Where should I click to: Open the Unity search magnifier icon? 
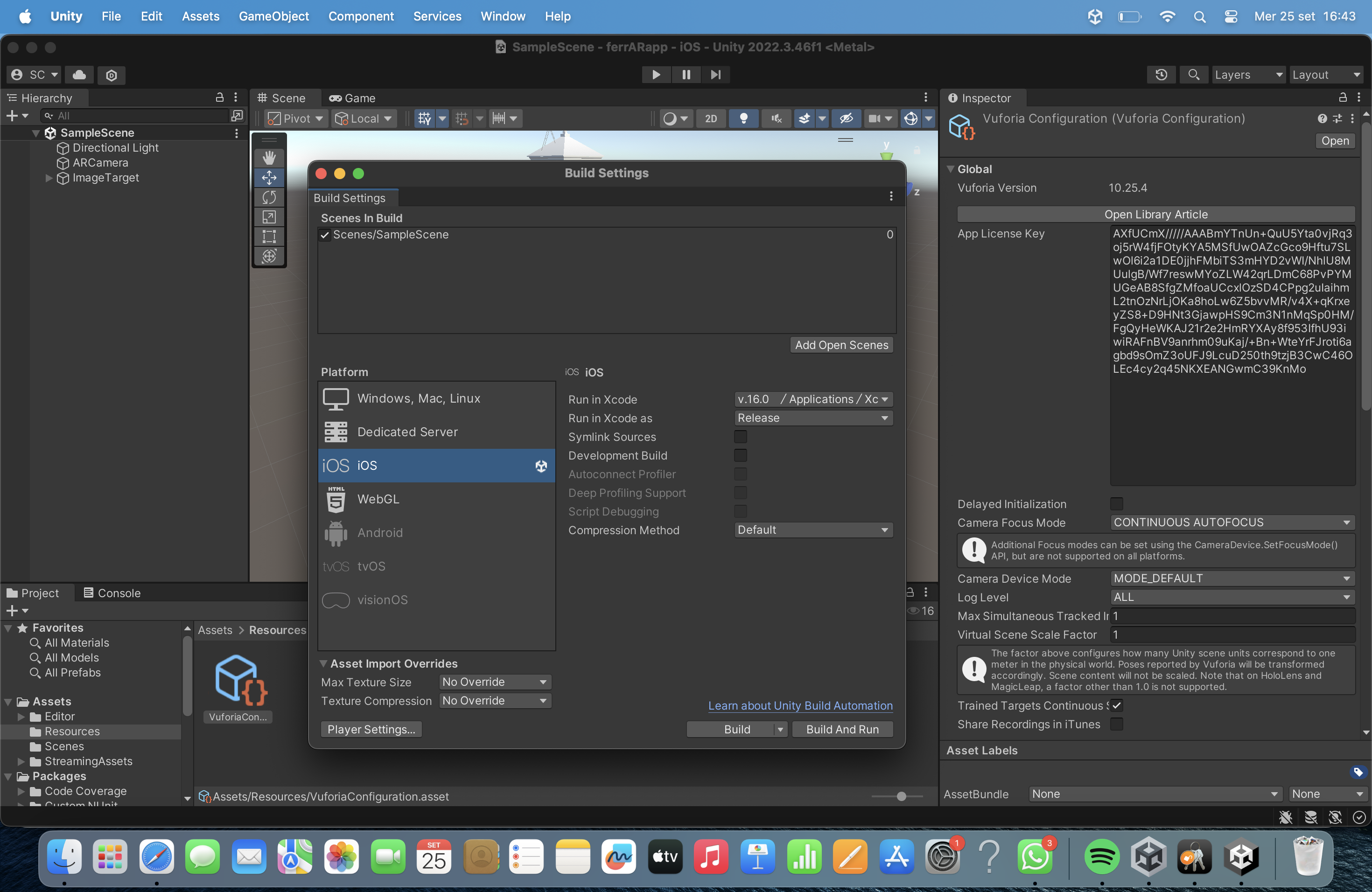point(1194,75)
